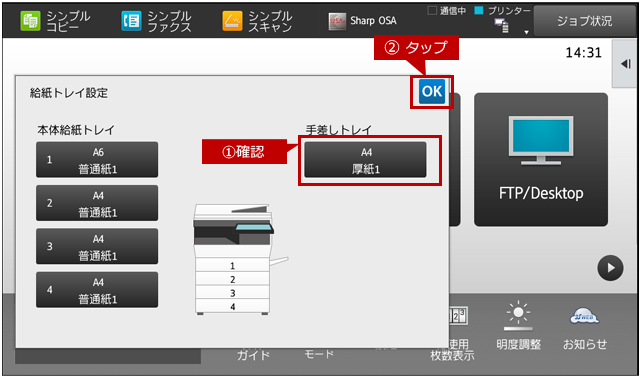Screen dimensions: 640x376
Task: Select tray 3 A4 plain paper
Action: pyautogui.click(x=97, y=246)
